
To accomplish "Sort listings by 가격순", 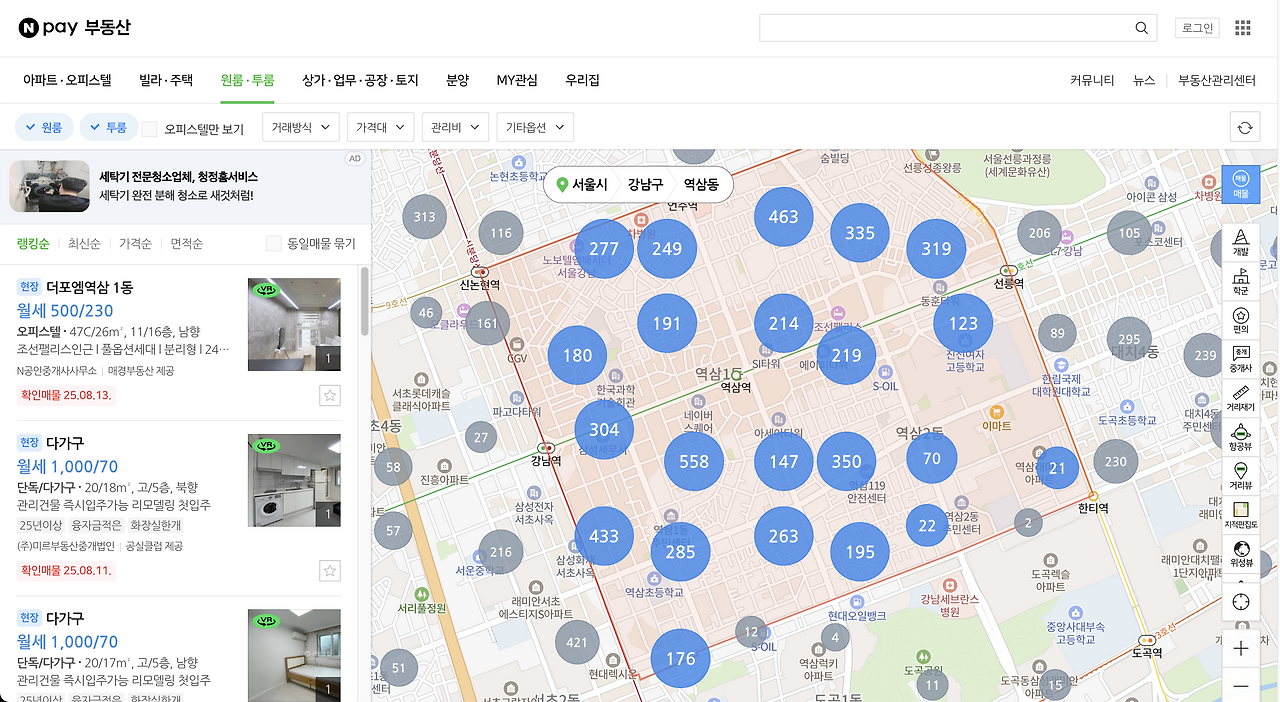I will click(135, 243).
